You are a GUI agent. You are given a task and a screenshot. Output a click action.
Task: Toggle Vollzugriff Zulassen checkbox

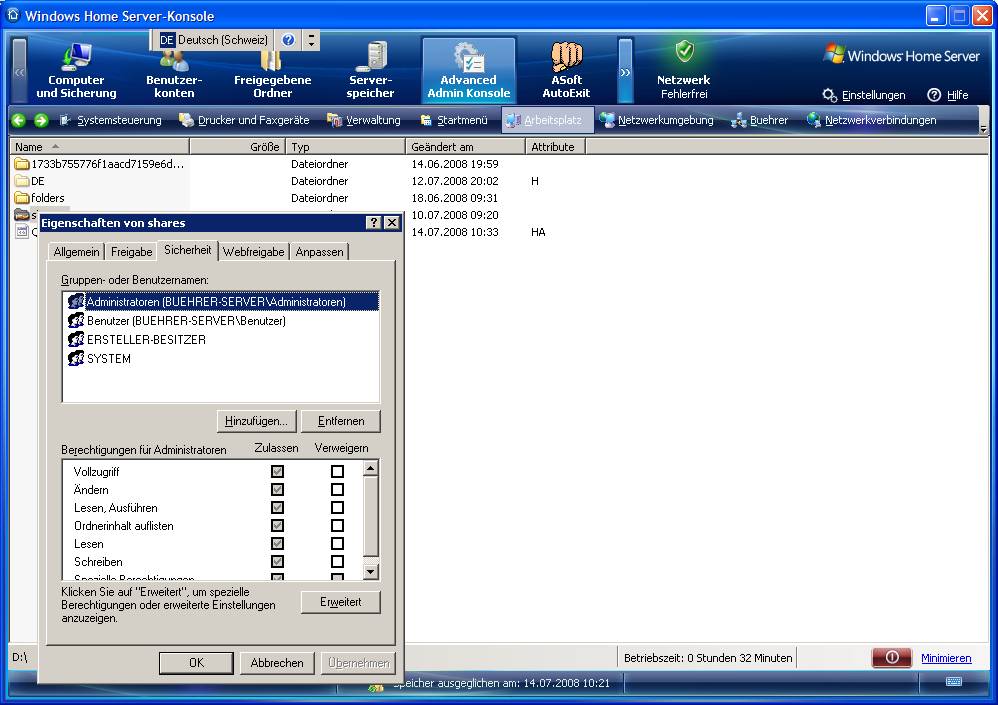coord(277,471)
